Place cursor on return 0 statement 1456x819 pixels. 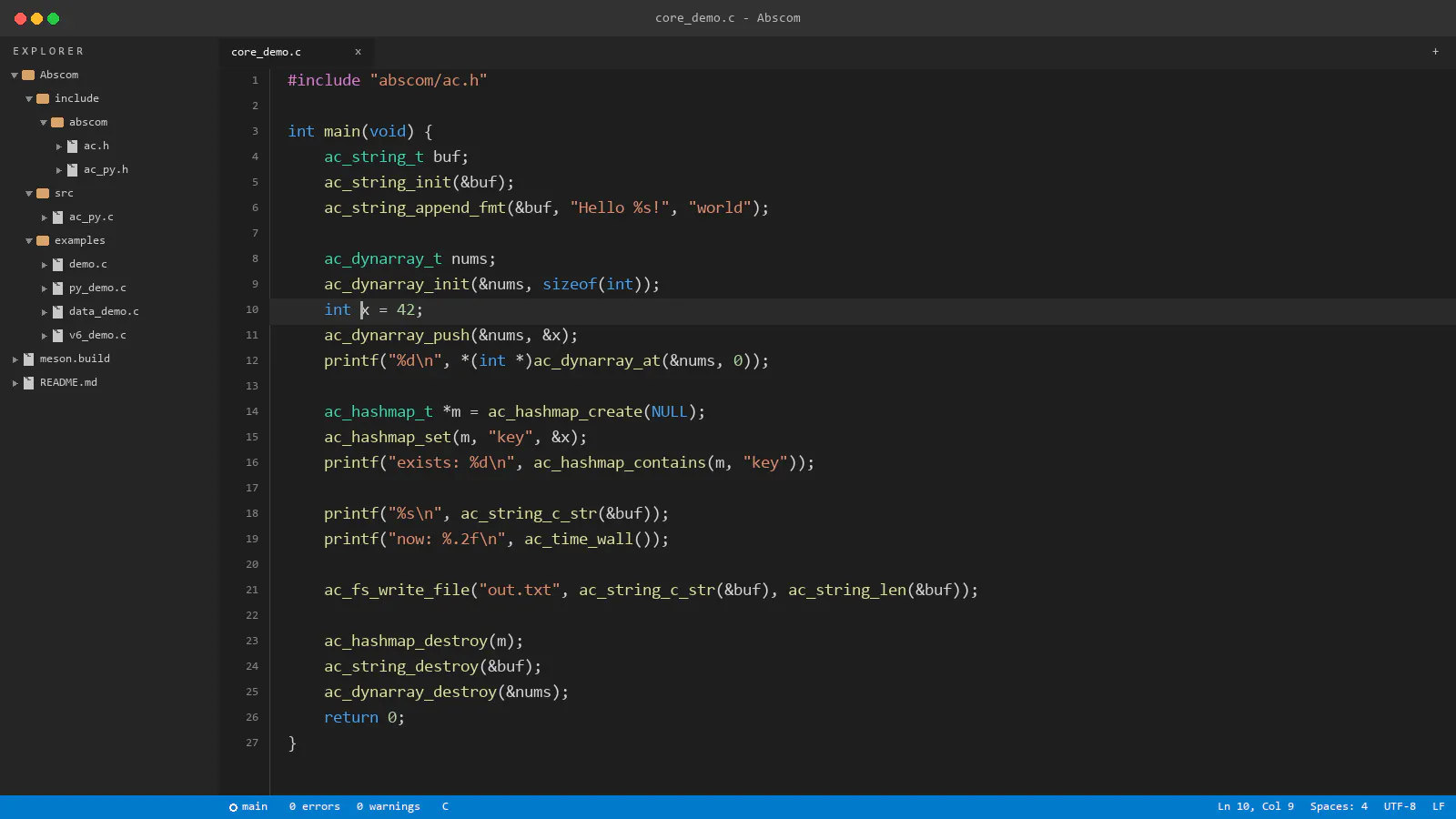pyautogui.click(x=364, y=717)
